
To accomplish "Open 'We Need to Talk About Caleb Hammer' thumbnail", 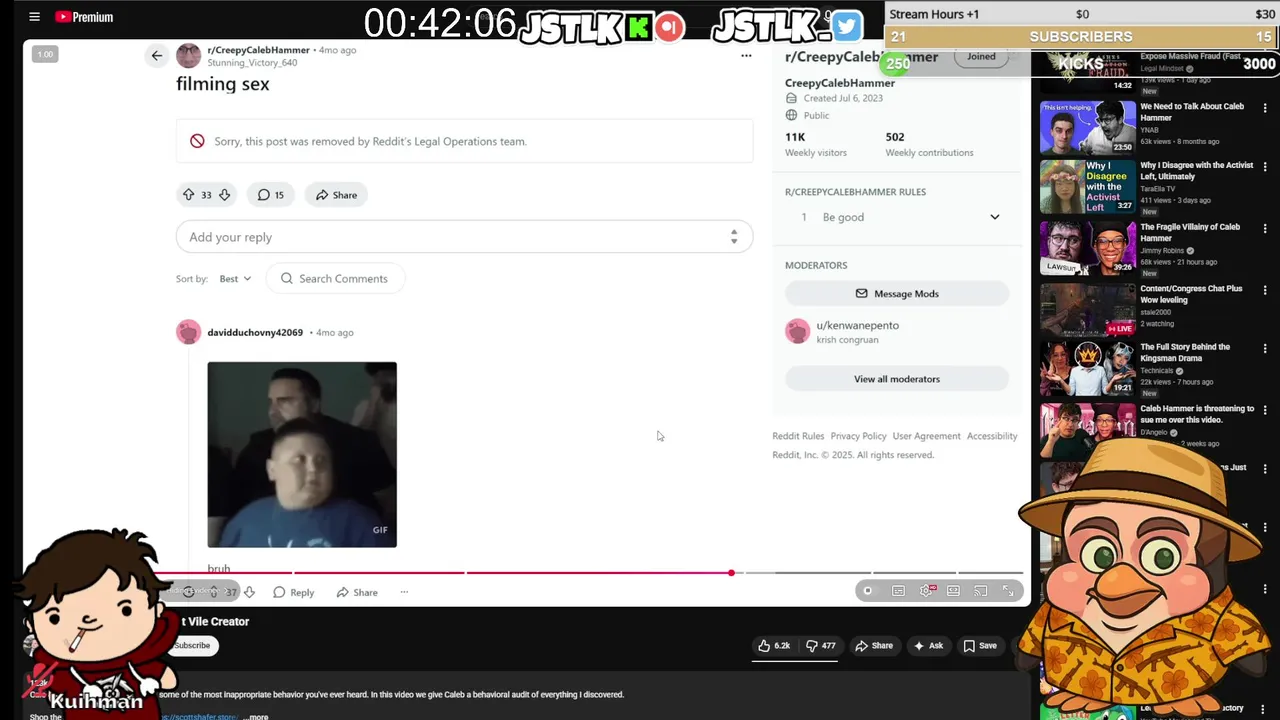I will coord(1087,127).
